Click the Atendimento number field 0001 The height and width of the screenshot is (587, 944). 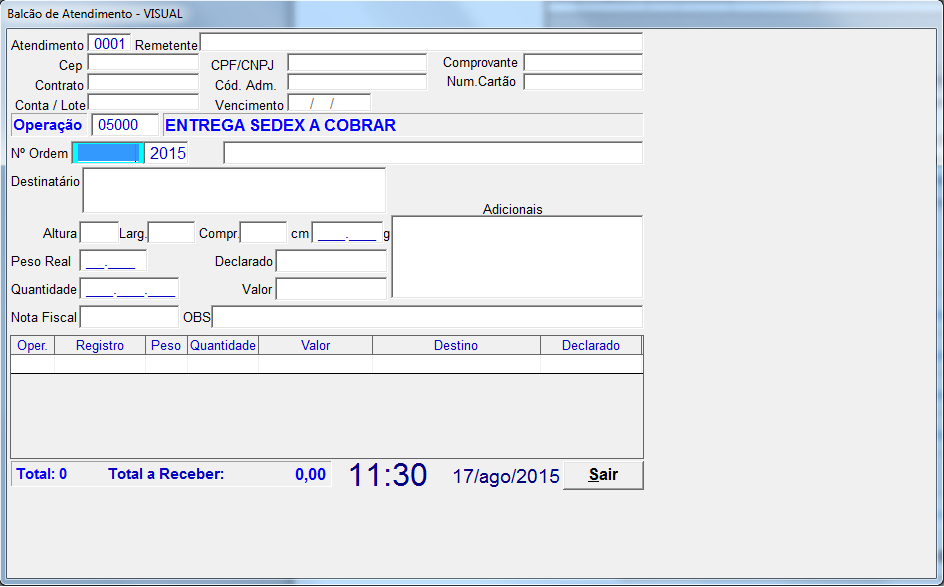[x=110, y=43]
